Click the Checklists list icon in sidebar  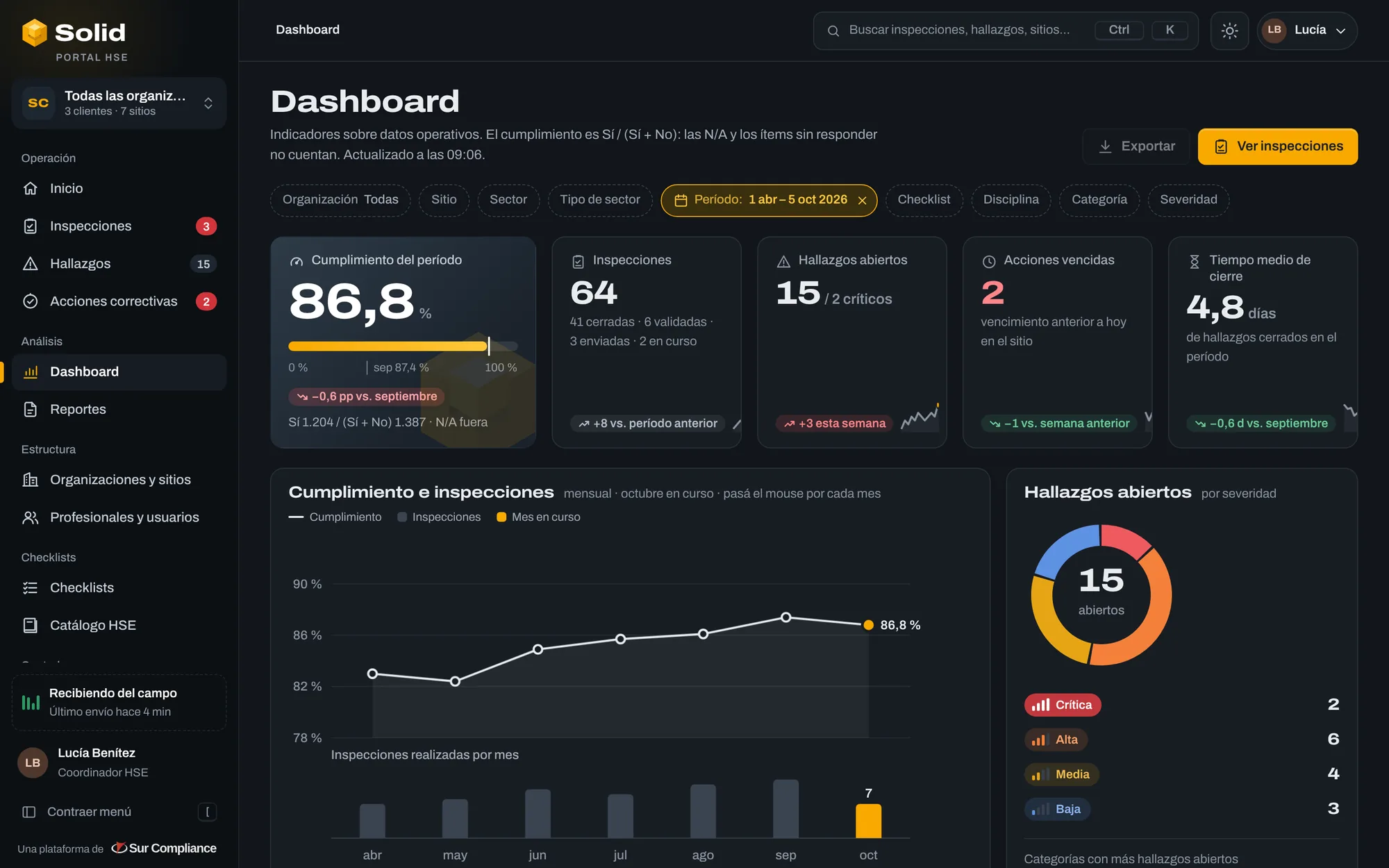pyautogui.click(x=31, y=587)
